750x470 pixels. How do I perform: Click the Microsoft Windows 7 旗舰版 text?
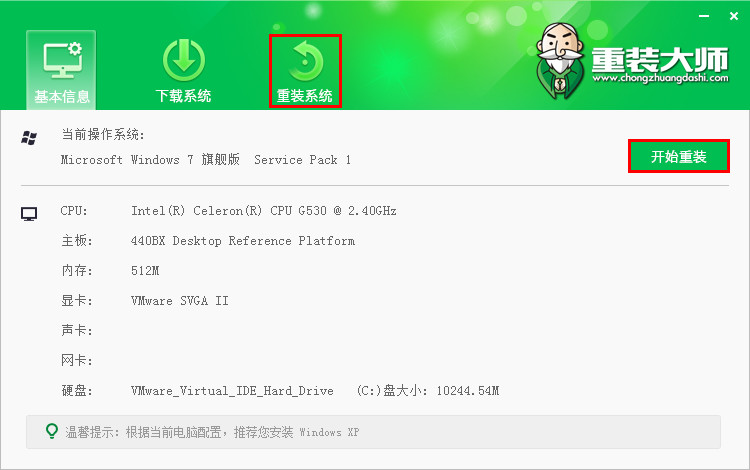click(150, 159)
